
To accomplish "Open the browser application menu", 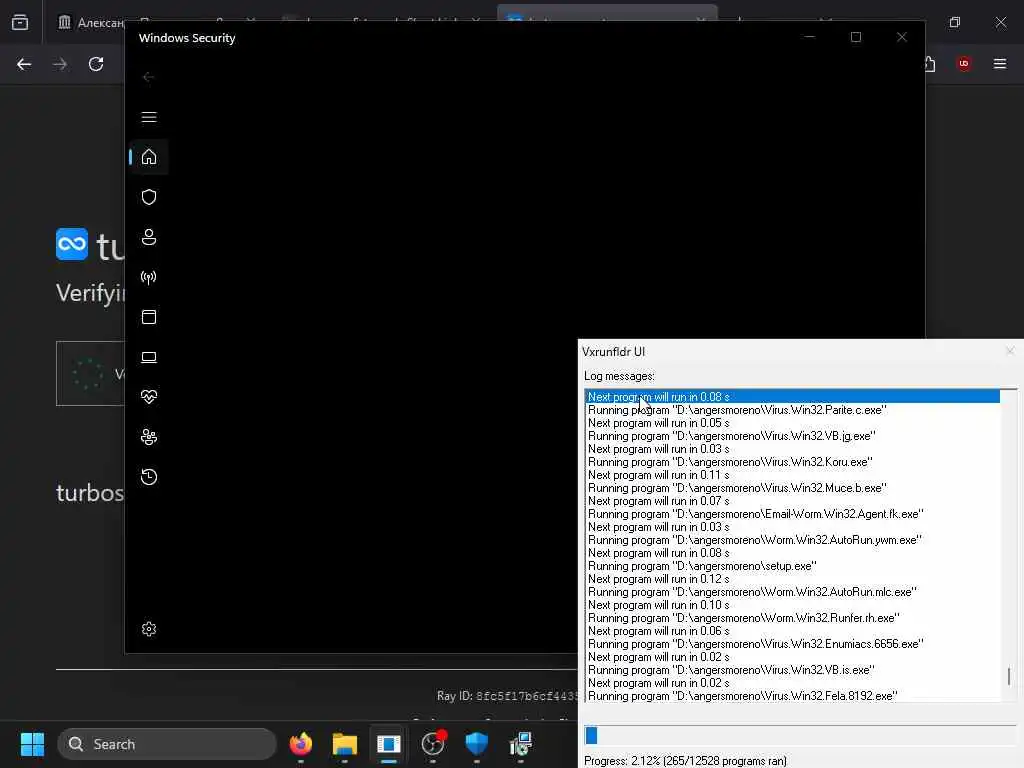I will tap(1000, 63).
